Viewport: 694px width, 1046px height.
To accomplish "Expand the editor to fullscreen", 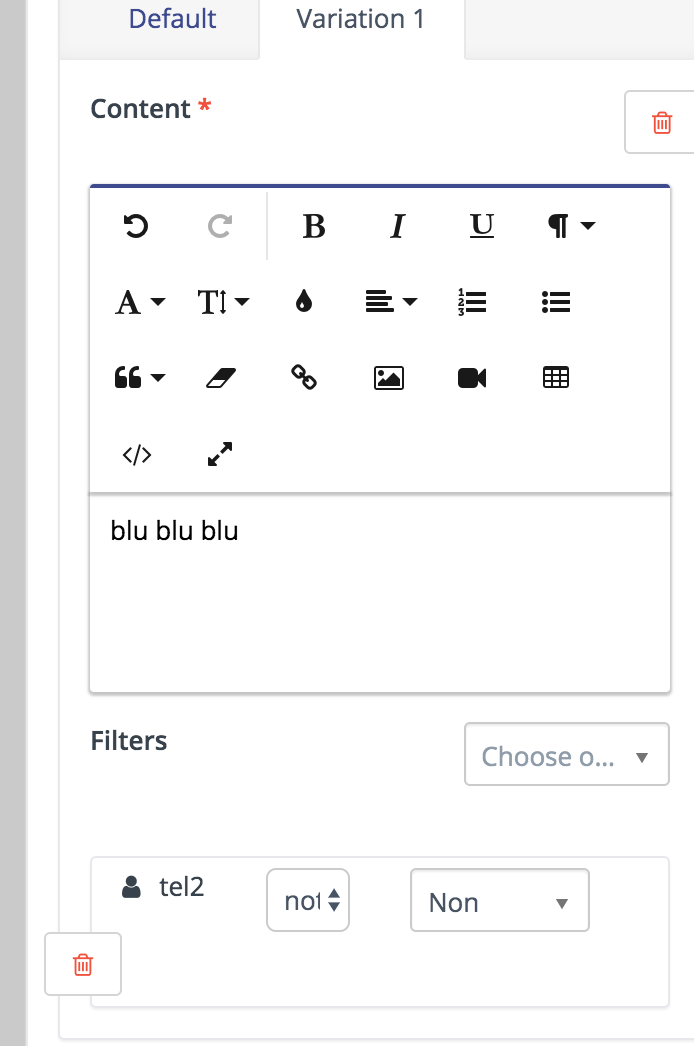I will coord(218,454).
